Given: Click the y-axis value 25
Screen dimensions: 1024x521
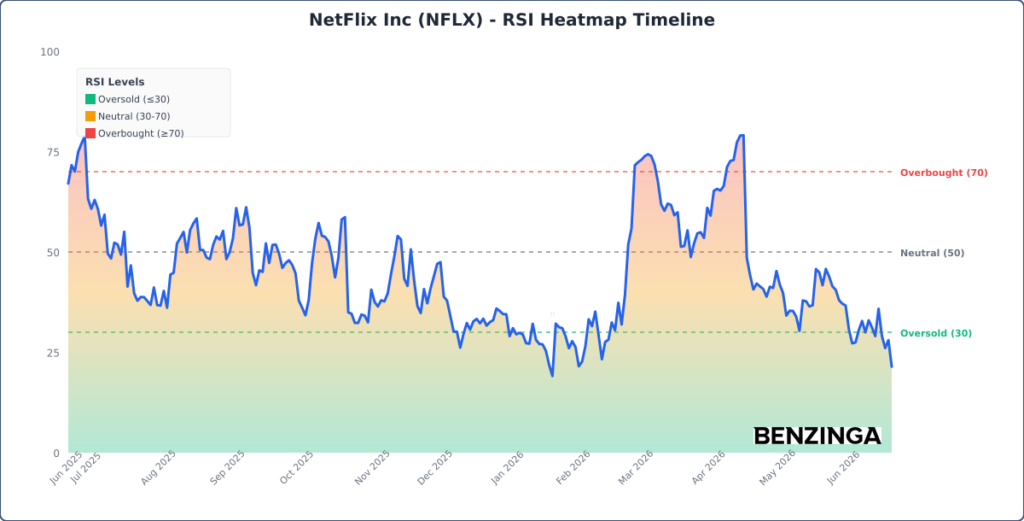Looking at the screenshot, I should [53, 353].
